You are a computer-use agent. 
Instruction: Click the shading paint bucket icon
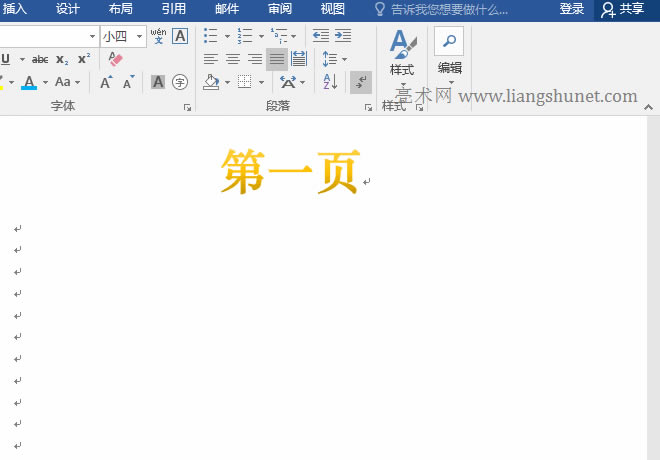[x=211, y=82]
